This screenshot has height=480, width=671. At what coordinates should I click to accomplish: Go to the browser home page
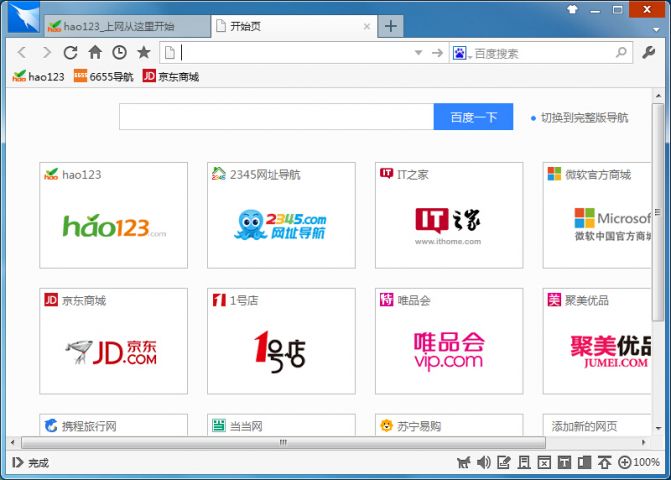click(x=95, y=52)
